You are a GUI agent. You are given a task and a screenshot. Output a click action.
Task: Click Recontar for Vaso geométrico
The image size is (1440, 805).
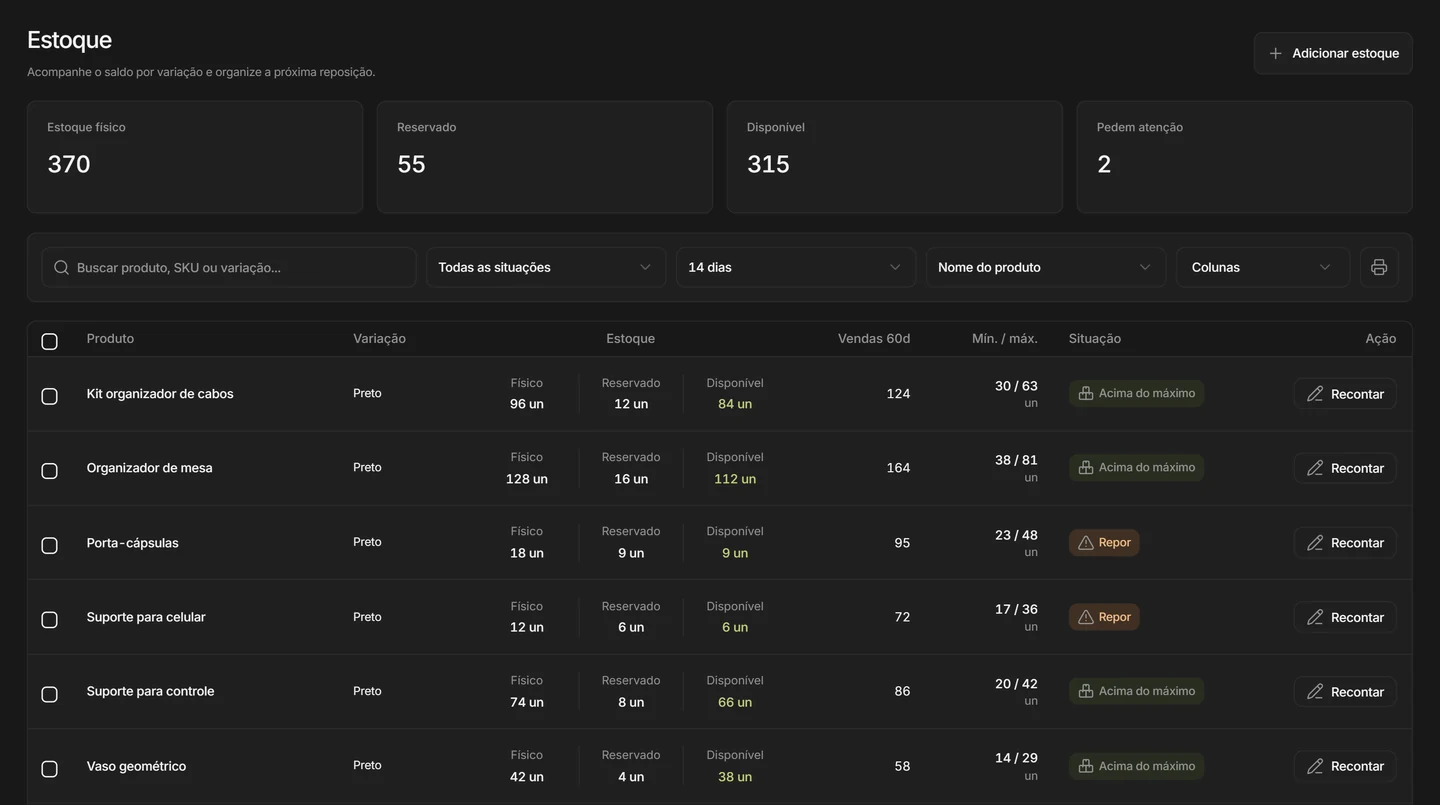click(1345, 766)
